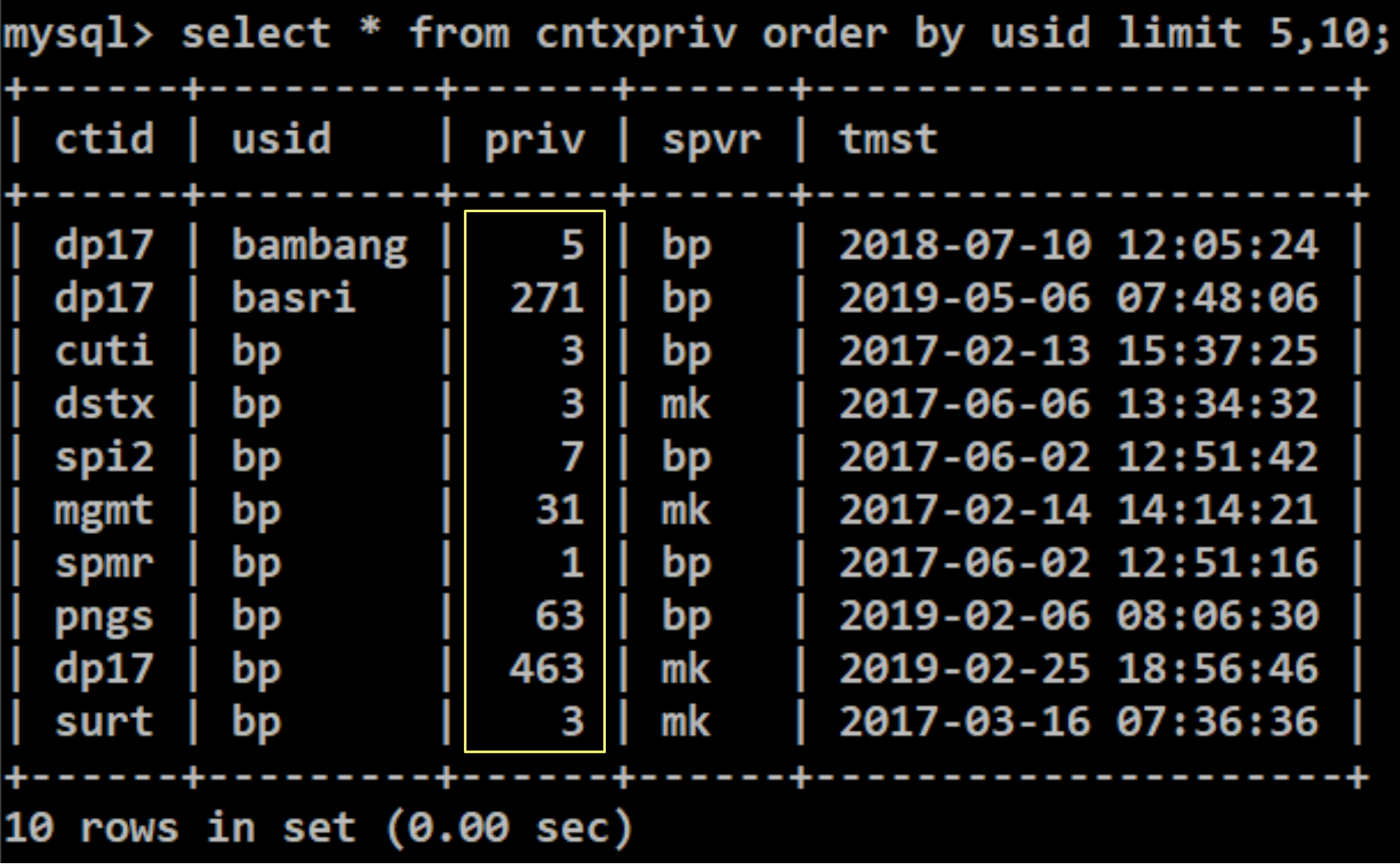Click the priv value 31
Viewport: 1400px width, 864px height.
tap(559, 510)
